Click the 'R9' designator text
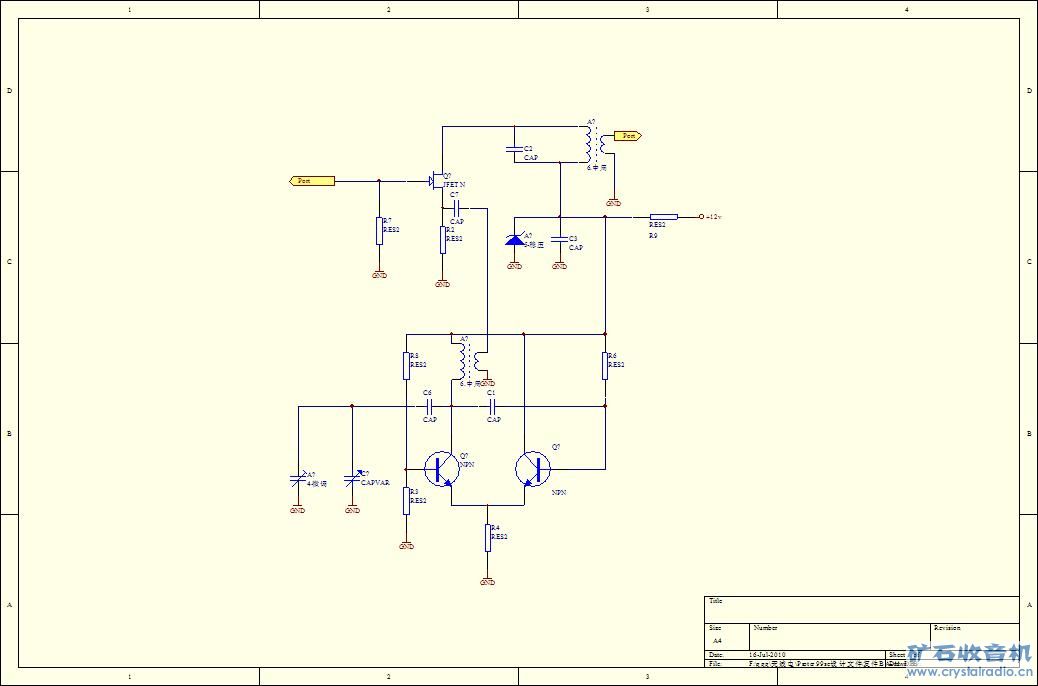This screenshot has height=686, width=1038. point(653,235)
